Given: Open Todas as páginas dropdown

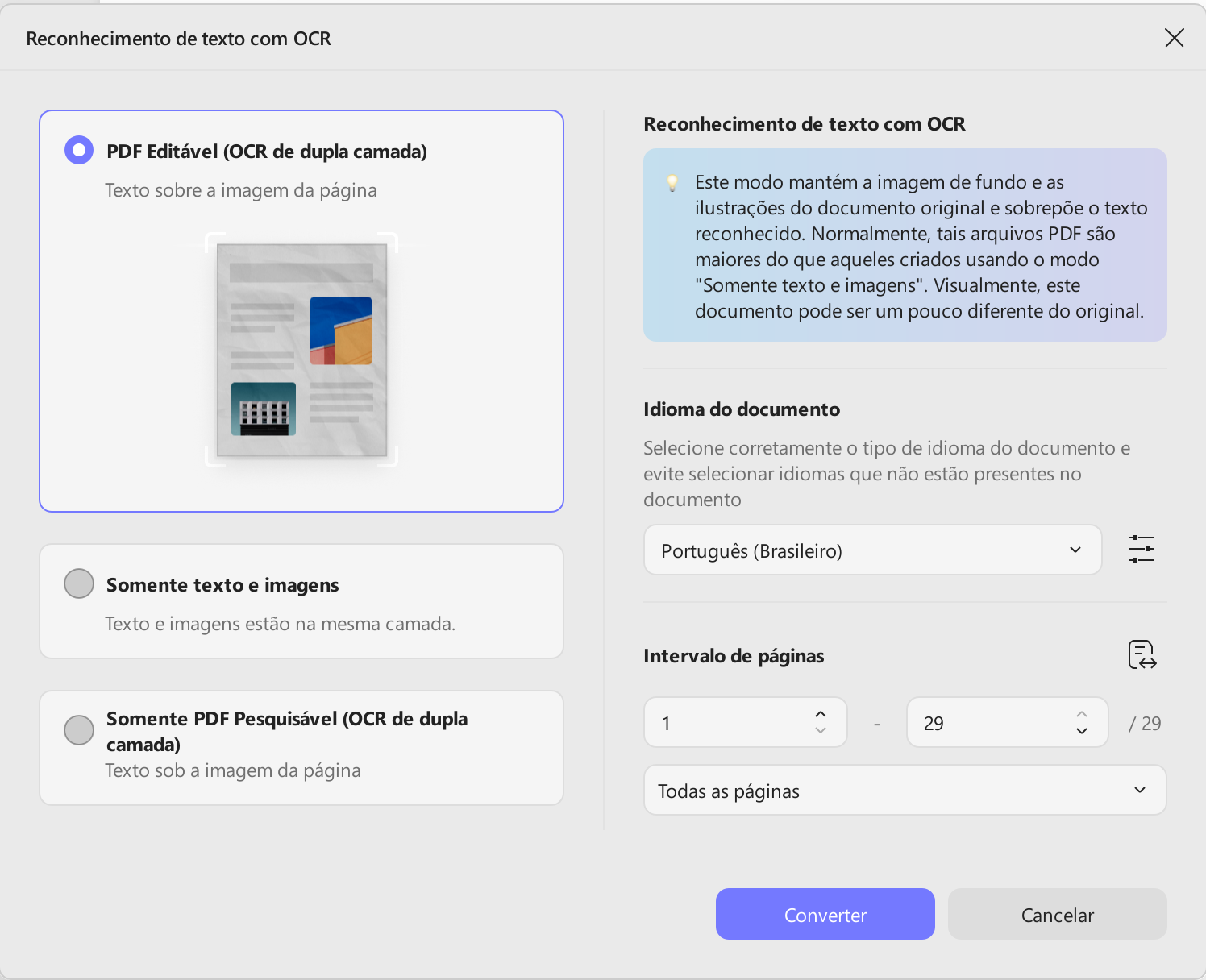Looking at the screenshot, I should click(905, 790).
